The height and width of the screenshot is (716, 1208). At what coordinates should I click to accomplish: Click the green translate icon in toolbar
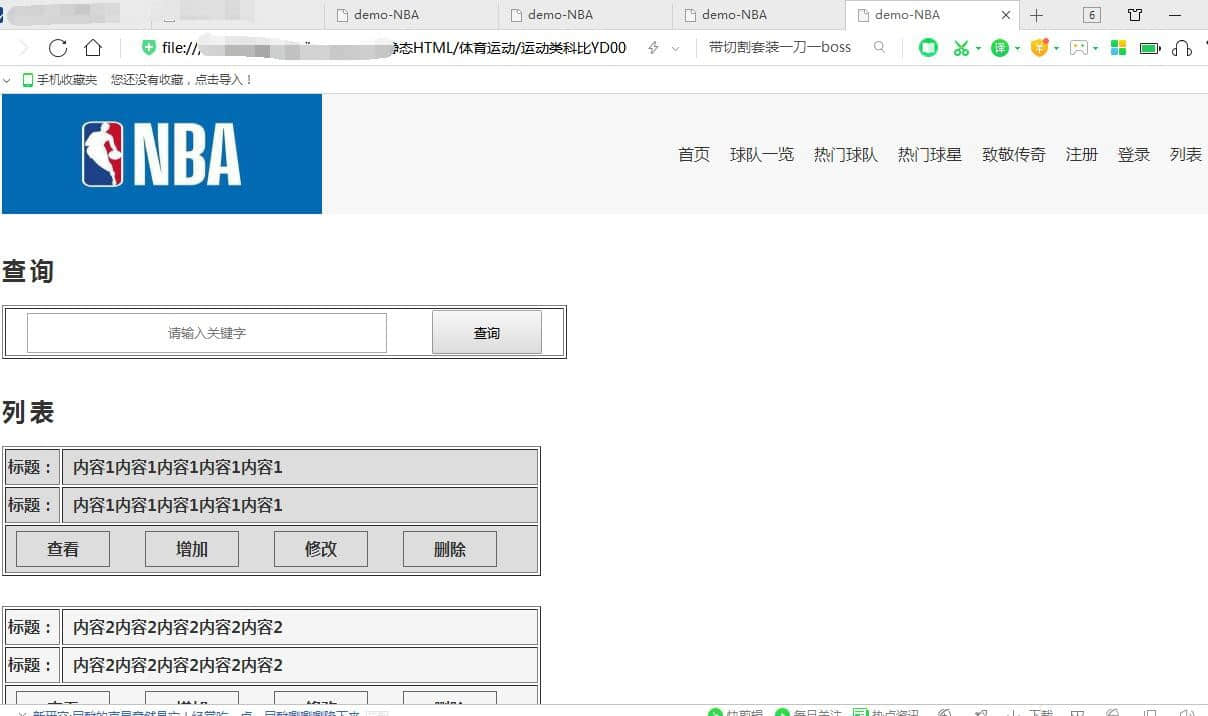pos(1000,48)
